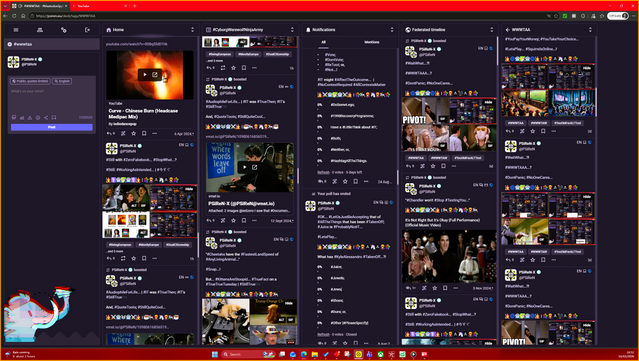Switch to the YouTube browser tab
This screenshot has height=361, width=639.
click(98, 6)
